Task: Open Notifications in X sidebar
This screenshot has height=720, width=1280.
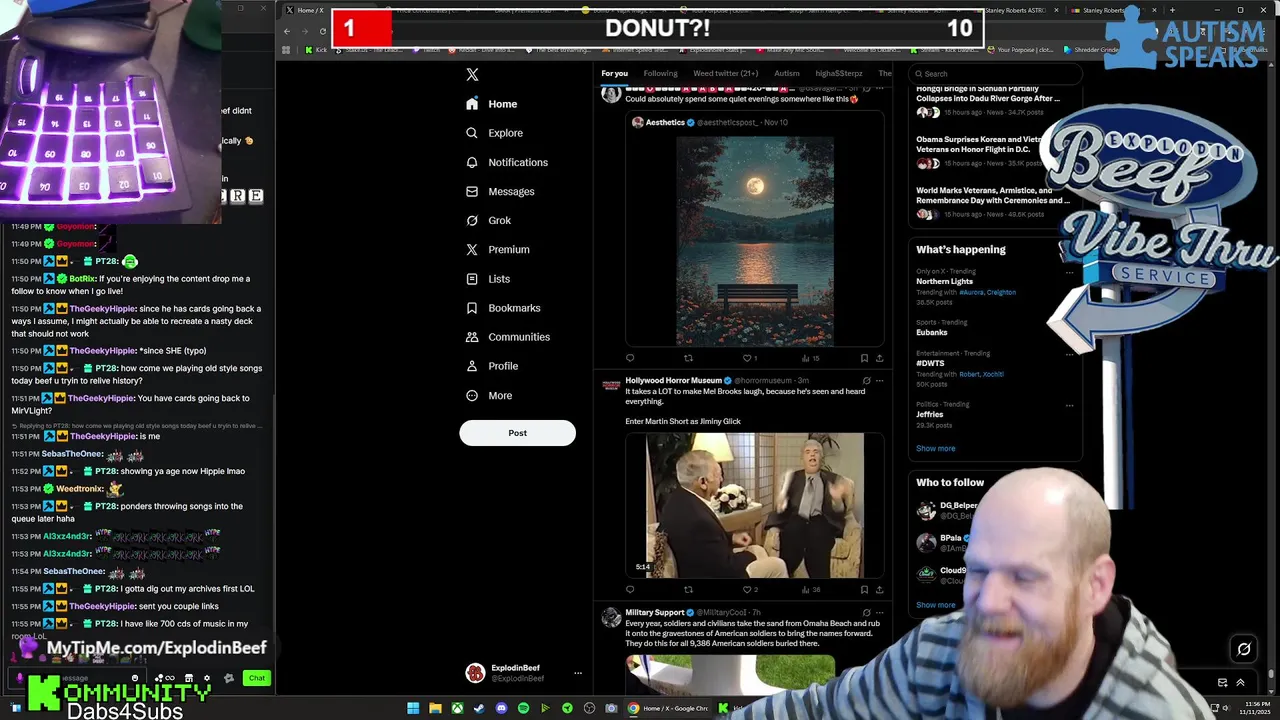Action: [x=507, y=162]
